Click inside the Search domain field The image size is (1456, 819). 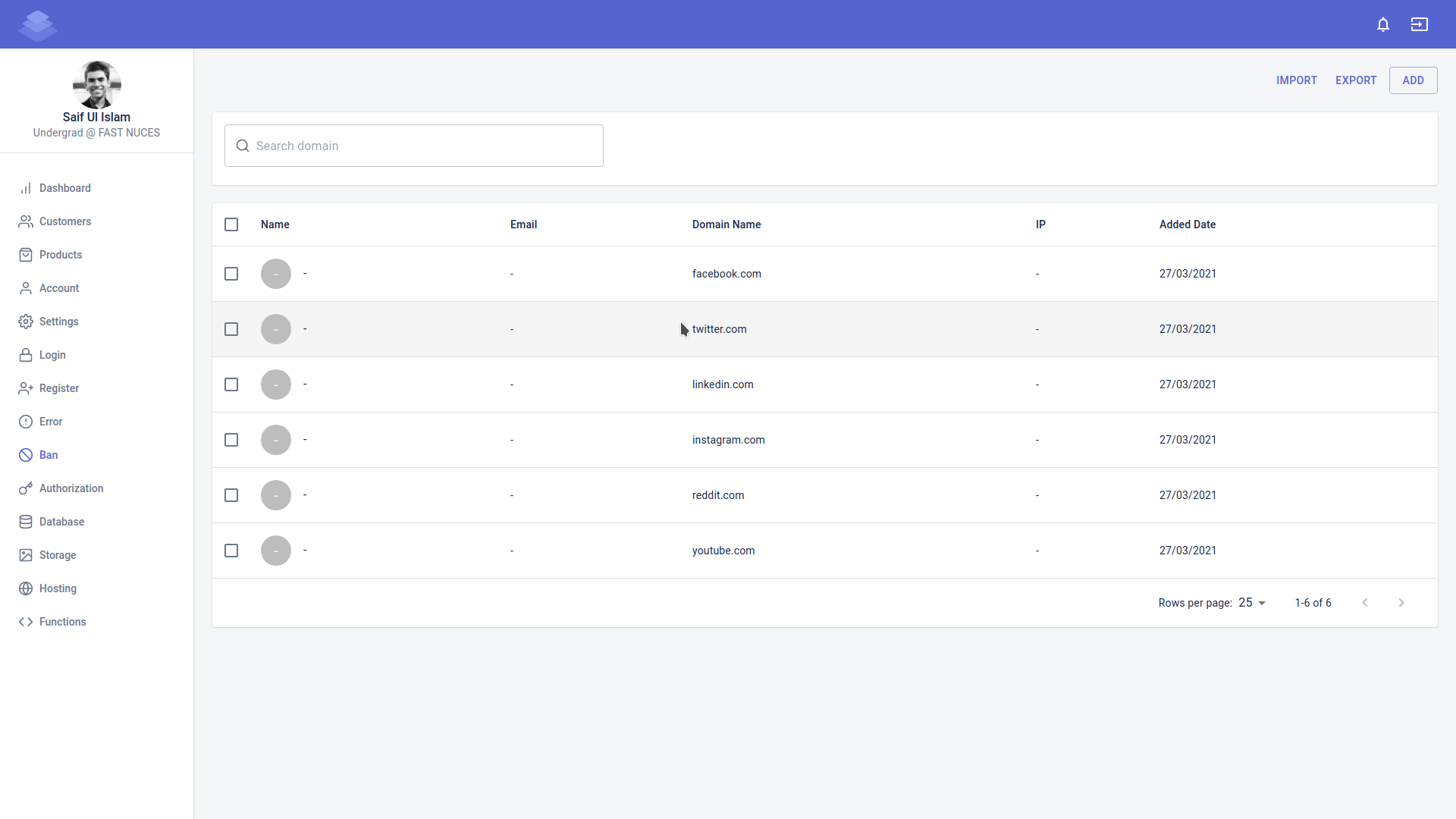point(413,146)
